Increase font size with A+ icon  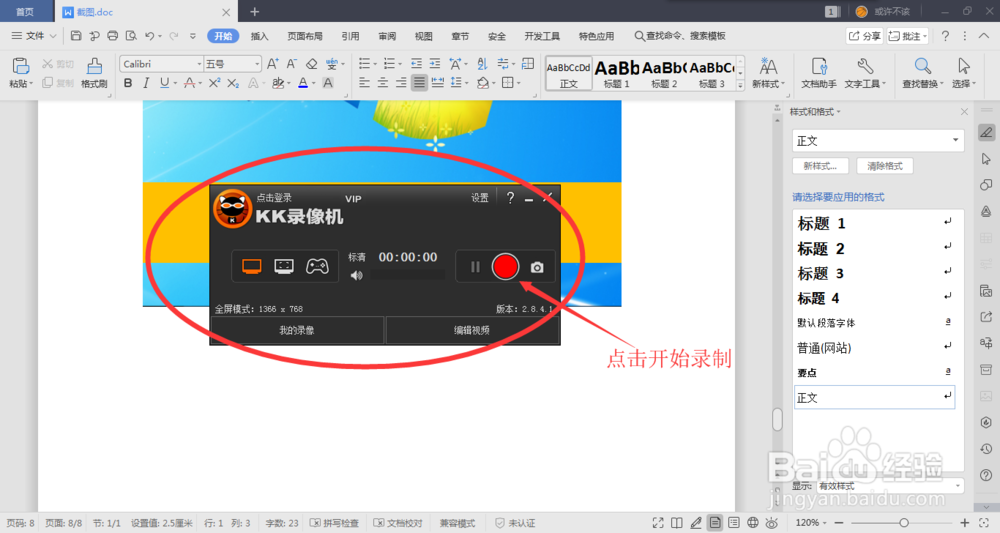click(x=272, y=64)
